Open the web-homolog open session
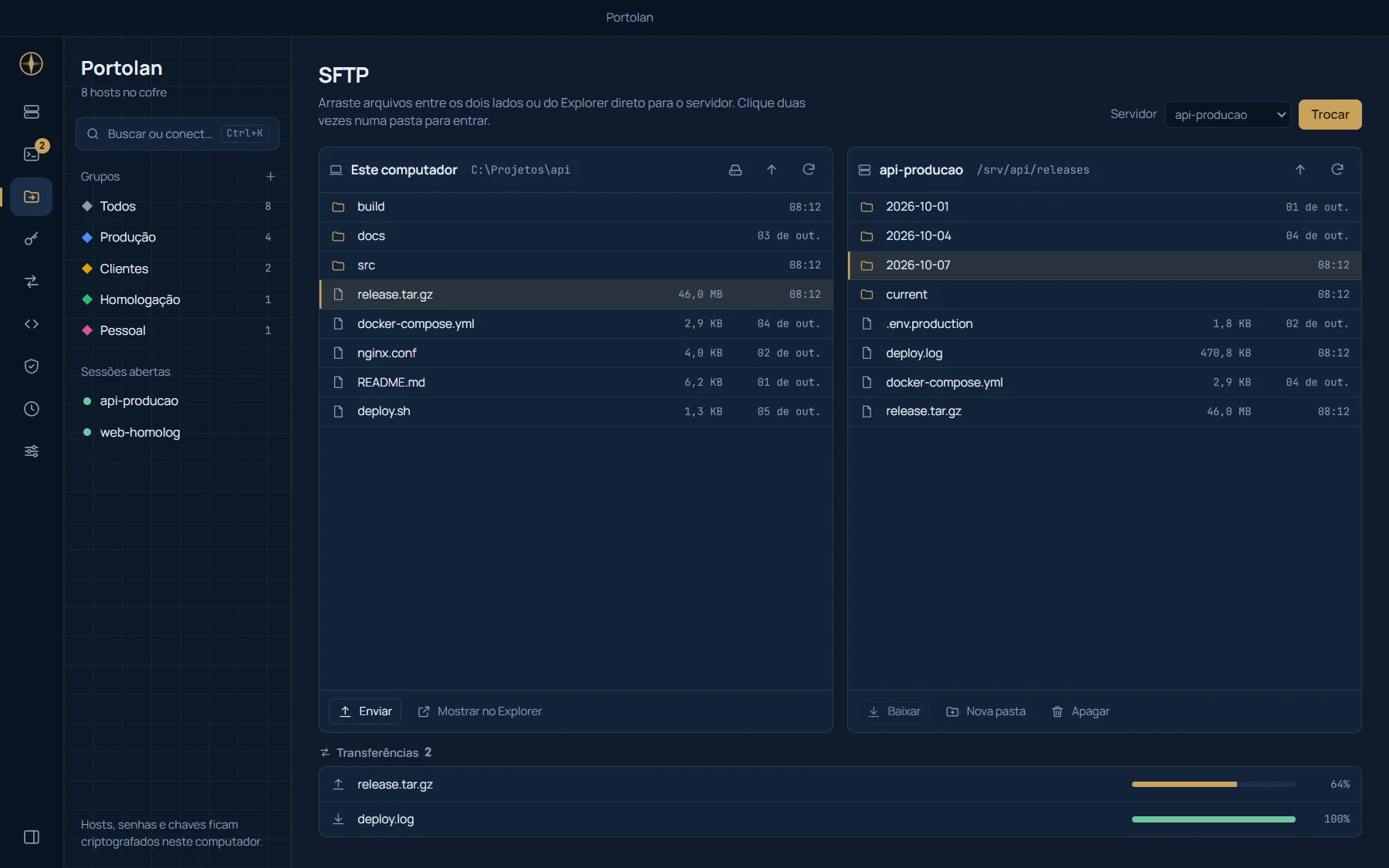 click(177, 432)
